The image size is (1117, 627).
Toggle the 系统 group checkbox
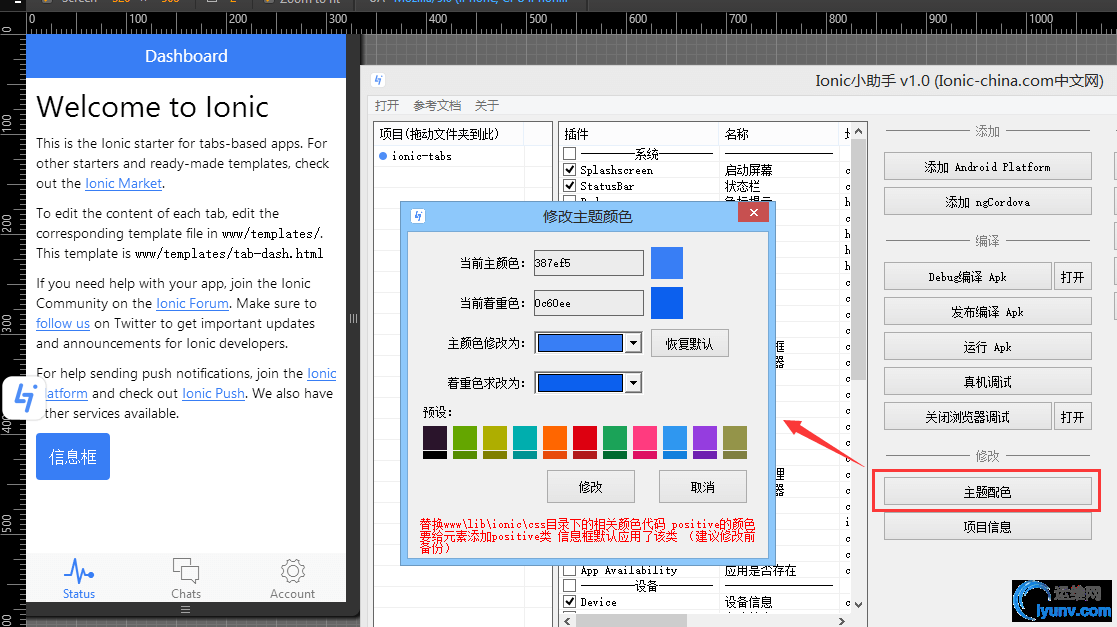click(x=569, y=153)
